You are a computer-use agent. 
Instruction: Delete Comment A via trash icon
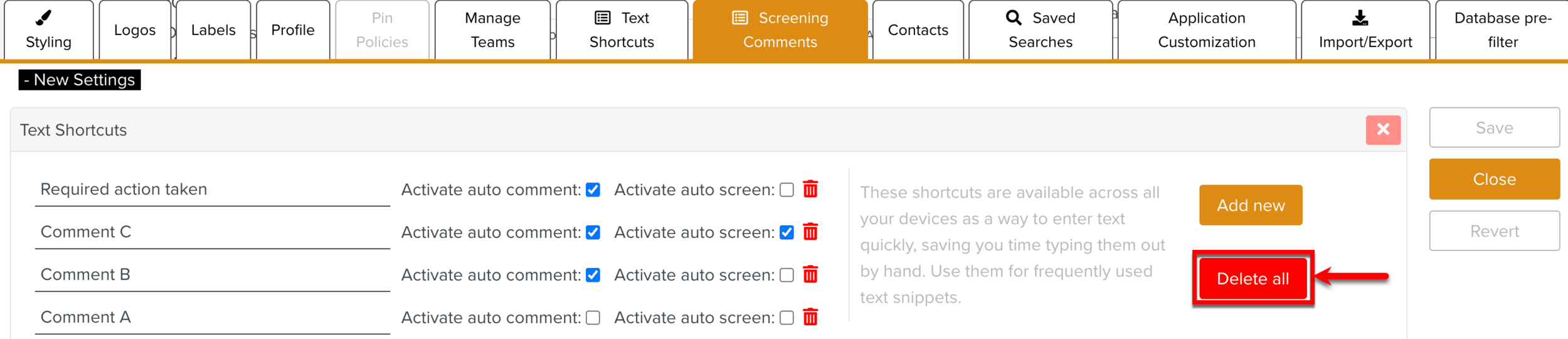tap(810, 318)
